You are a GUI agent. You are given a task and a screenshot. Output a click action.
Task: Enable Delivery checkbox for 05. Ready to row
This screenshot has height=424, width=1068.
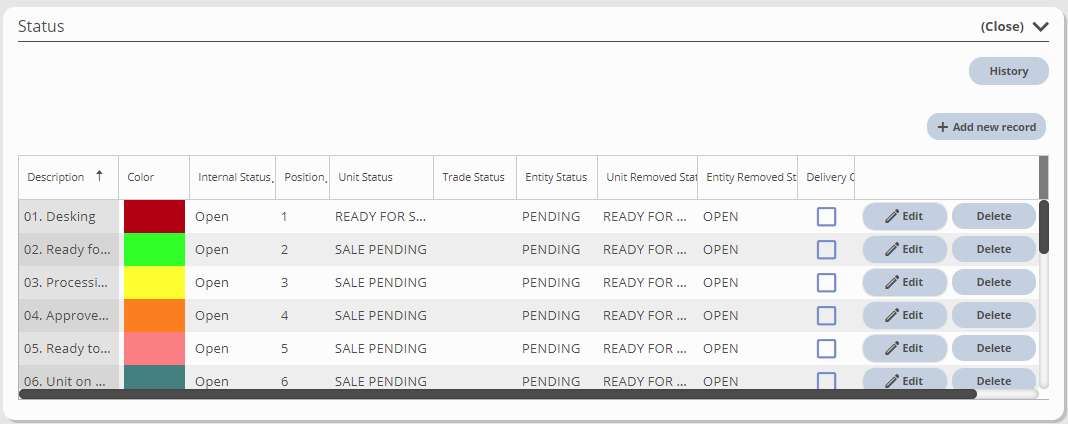826,348
